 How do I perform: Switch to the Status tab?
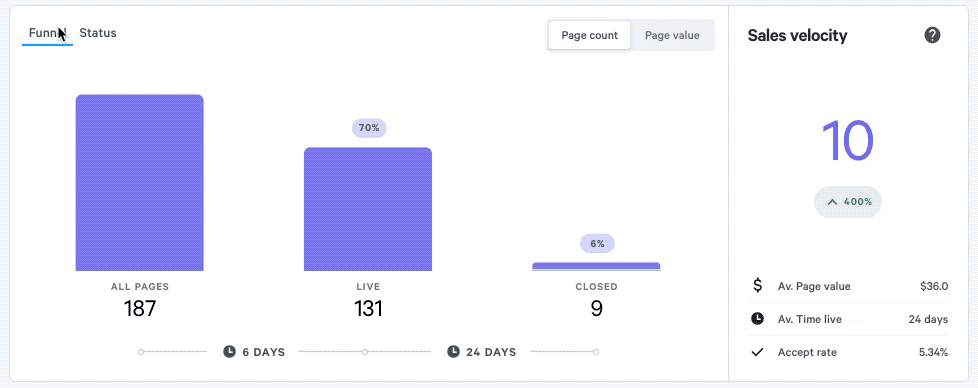click(x=98, y=34)
